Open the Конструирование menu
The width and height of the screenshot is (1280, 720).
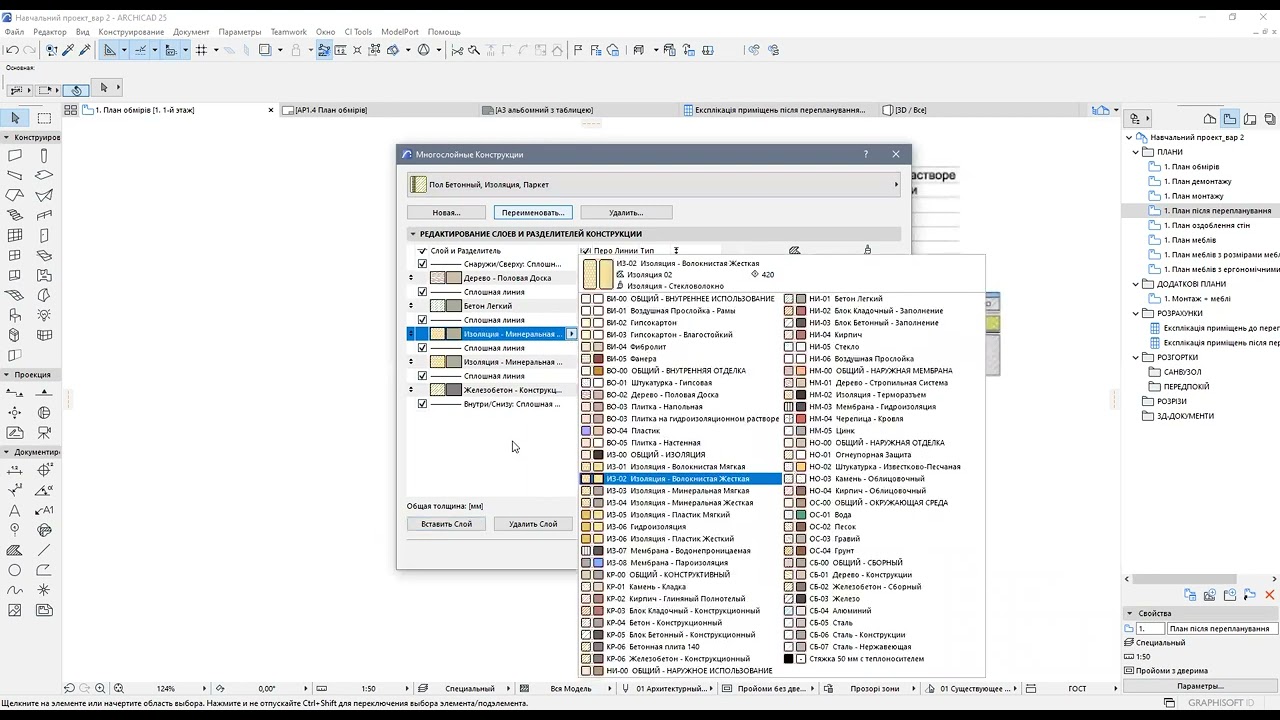(x=131, y=32)
